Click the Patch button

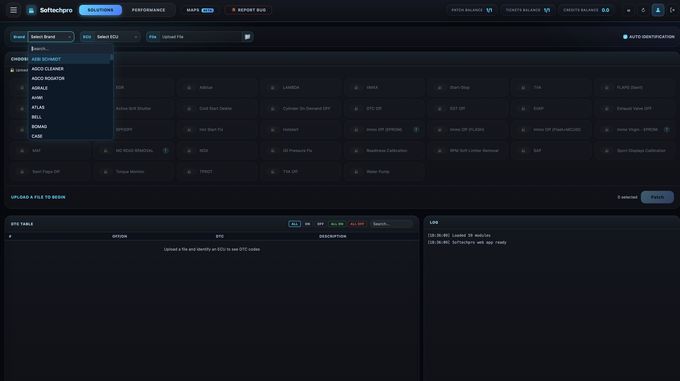(657, 197)
